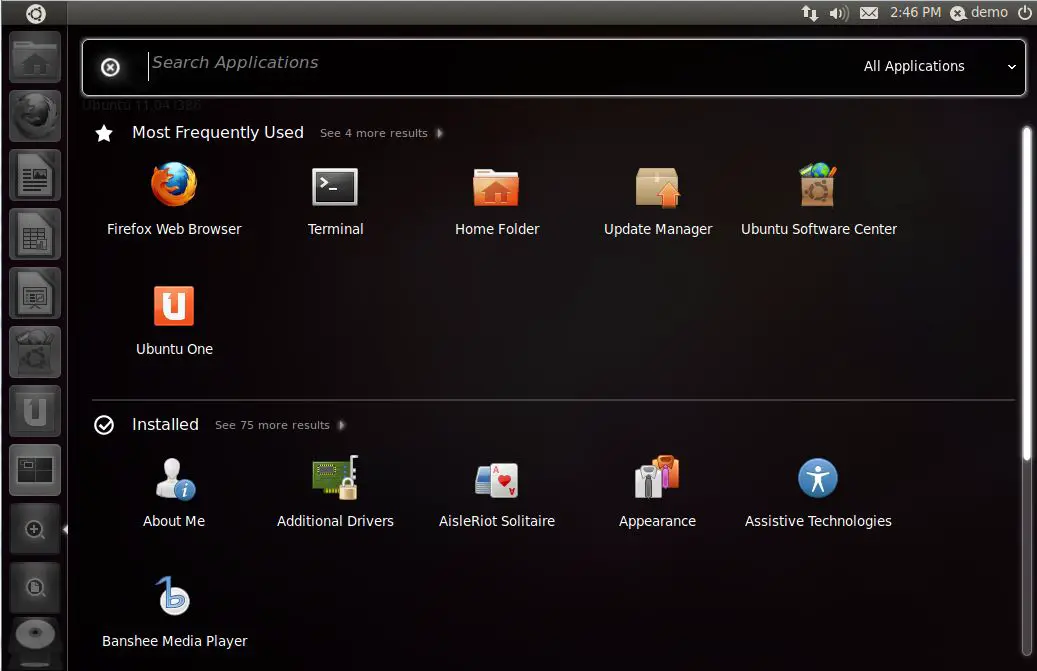Expand the All Applications filter dropdown
Screen dimensions: 1037x671
click(939, 67)
